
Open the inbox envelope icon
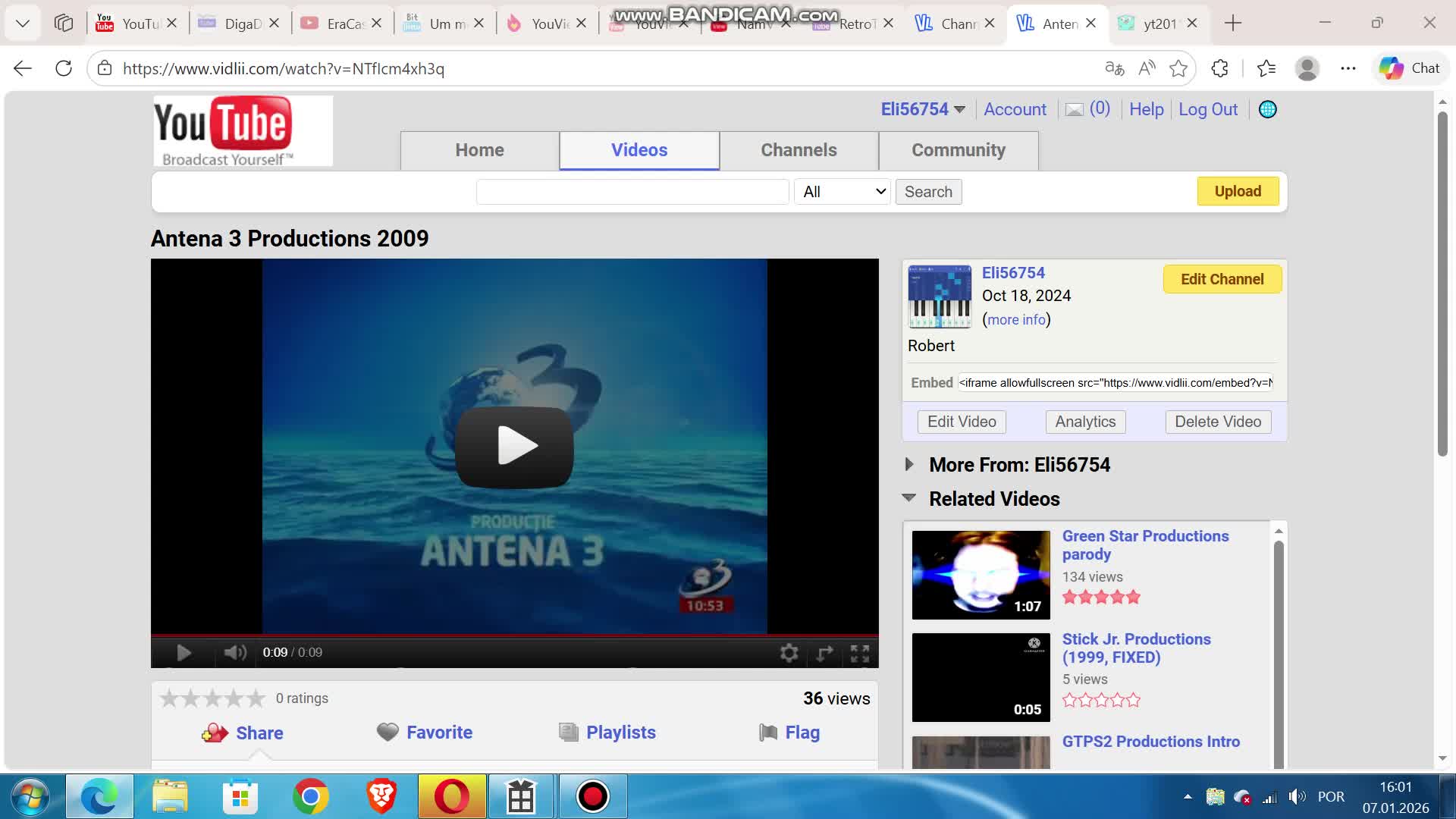(1074, 110)
